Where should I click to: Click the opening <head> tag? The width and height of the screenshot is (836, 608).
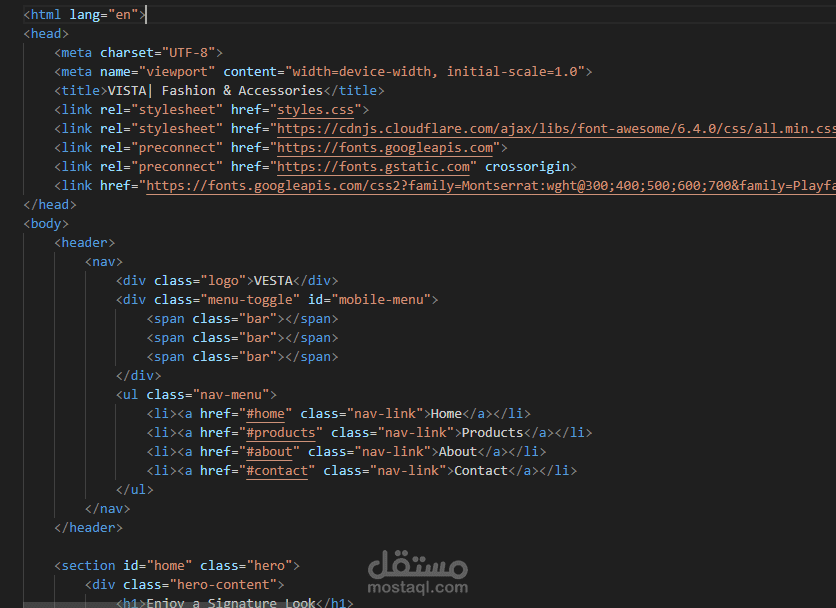coord(46,34)
